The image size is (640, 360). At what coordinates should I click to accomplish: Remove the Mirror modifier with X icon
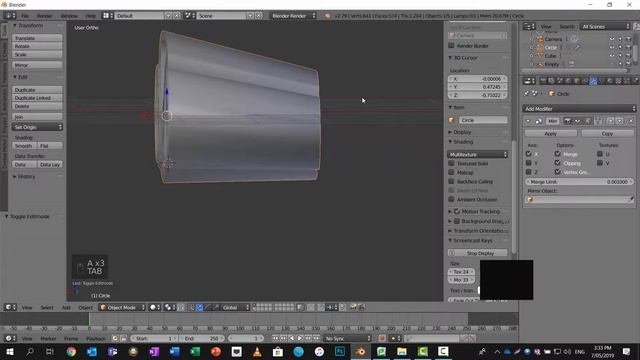[x=631, y=121]
